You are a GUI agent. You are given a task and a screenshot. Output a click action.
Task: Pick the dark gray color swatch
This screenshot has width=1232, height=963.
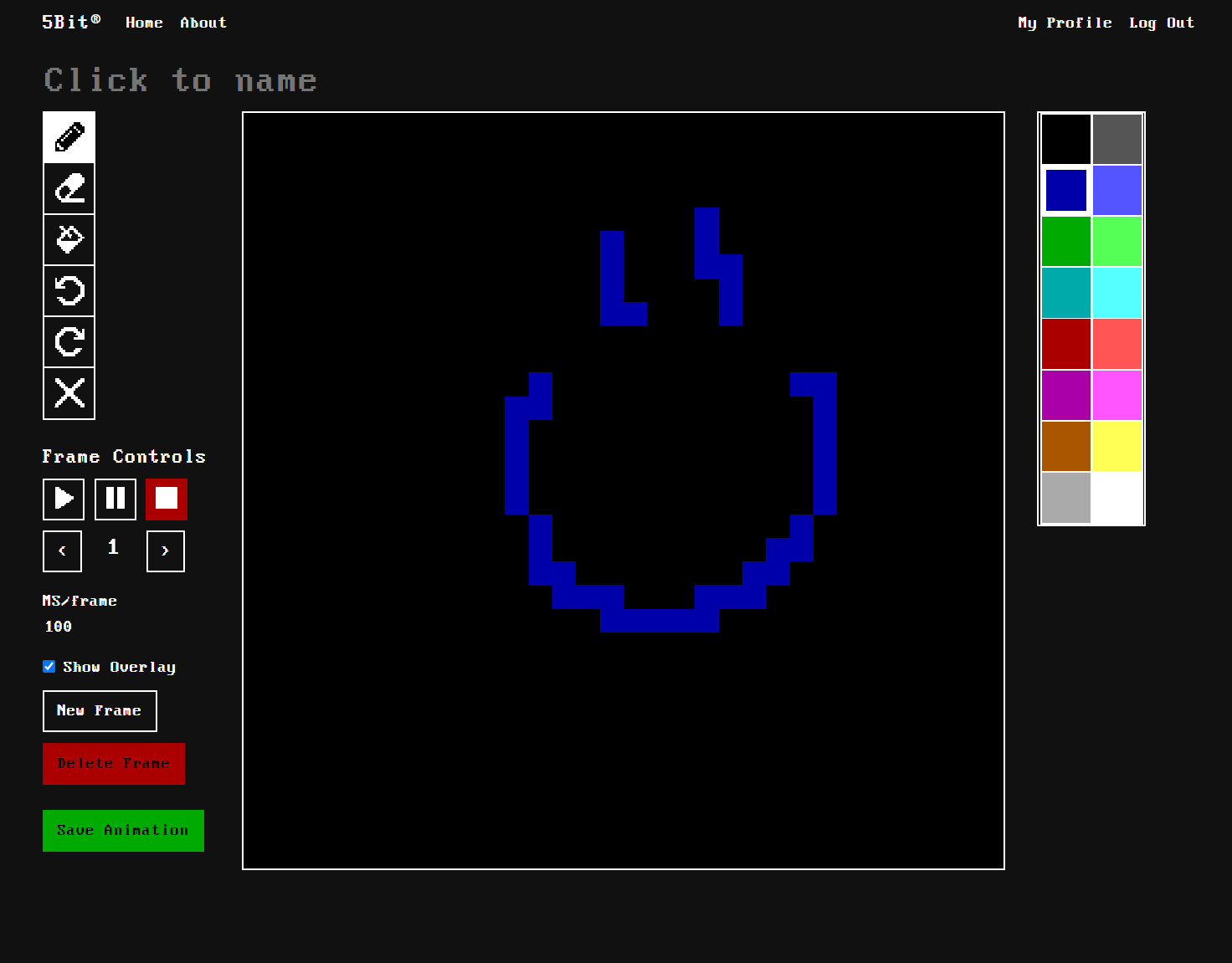click(1117, 139)
